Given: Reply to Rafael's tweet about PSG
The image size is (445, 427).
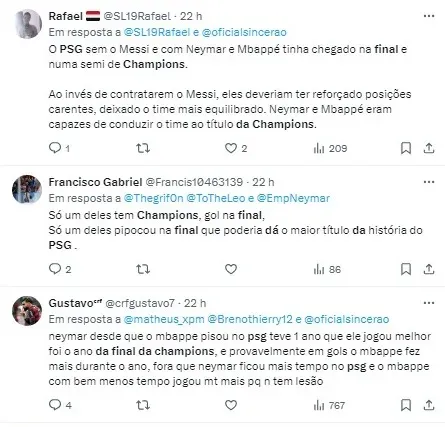Looking at the screenshot, I should [x=55, y=148].
